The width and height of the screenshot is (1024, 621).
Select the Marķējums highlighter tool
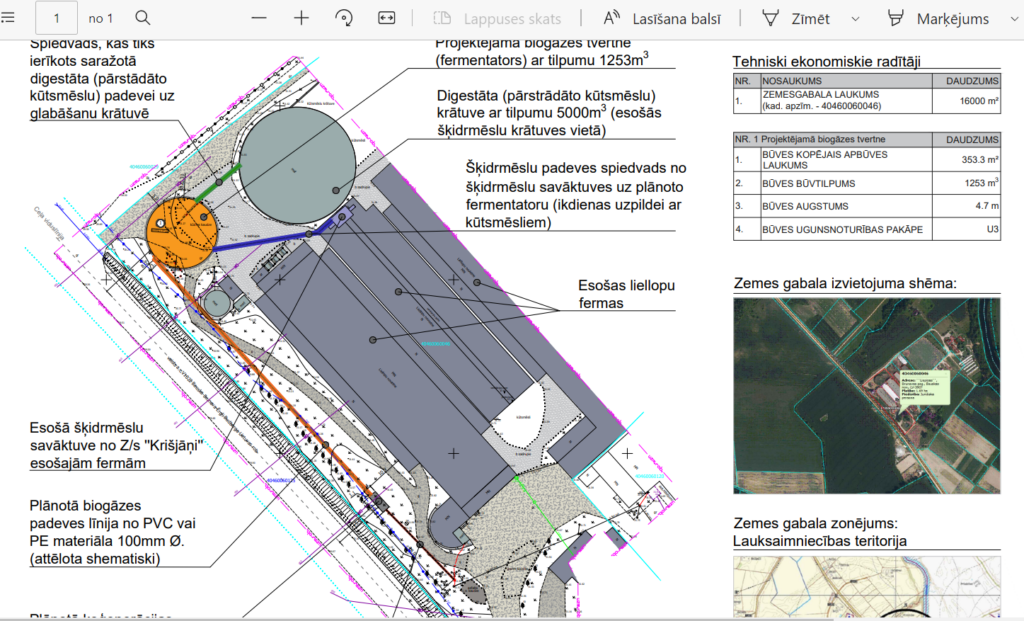click(x=938, y=18)
